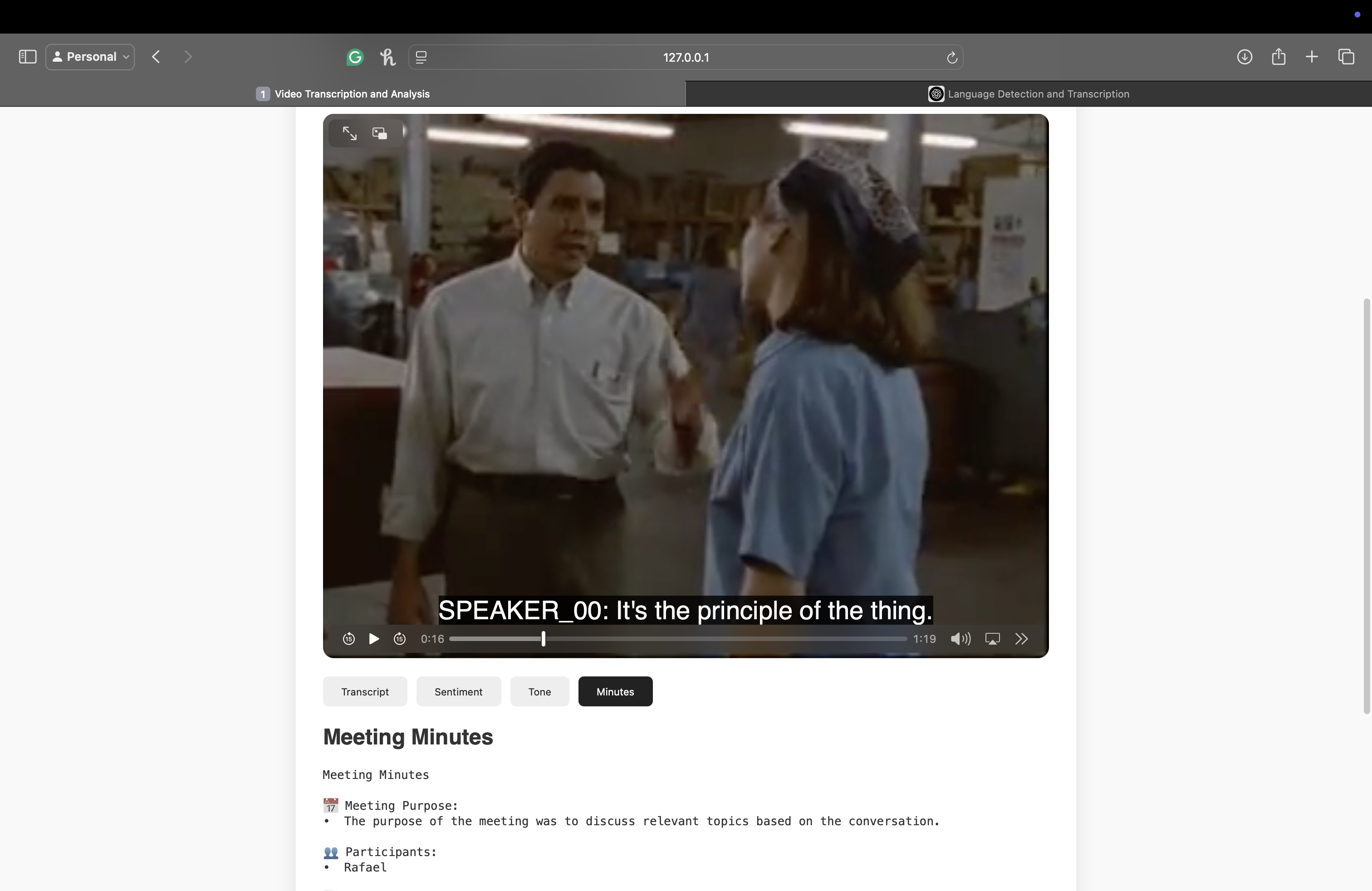Toggle the Safari sidebar panel

28,56
